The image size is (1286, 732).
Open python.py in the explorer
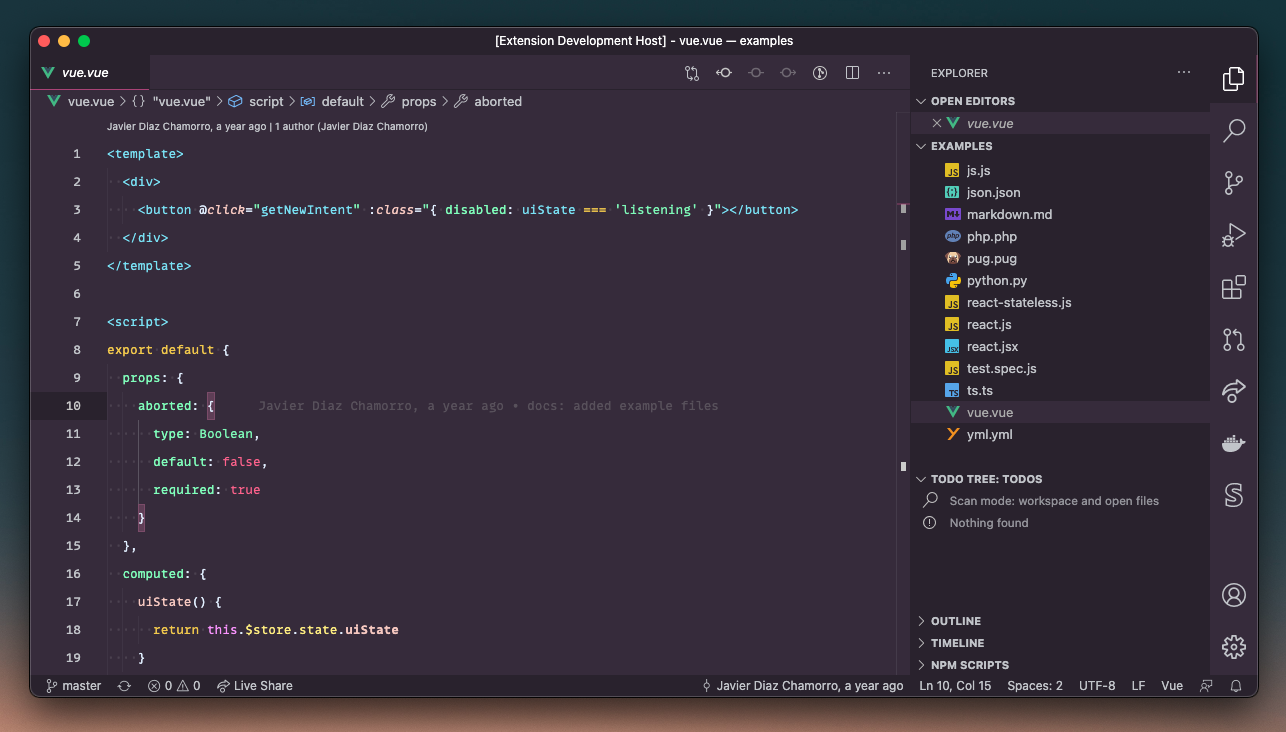pyautogui.click(x=1060, y=281)
